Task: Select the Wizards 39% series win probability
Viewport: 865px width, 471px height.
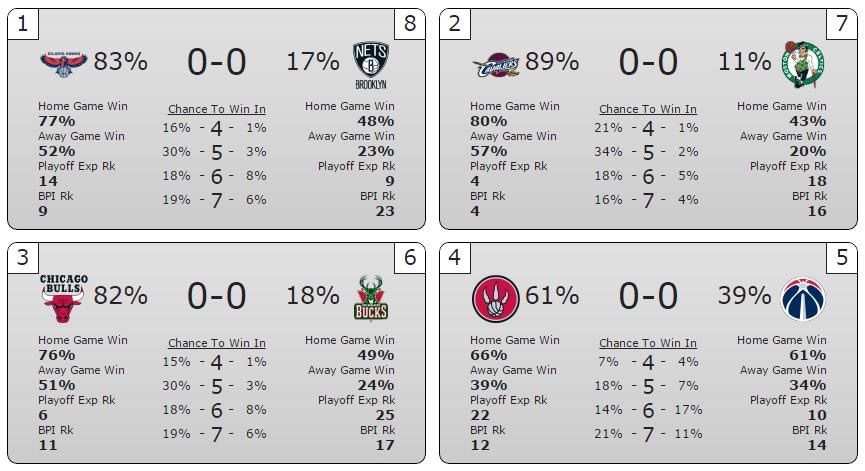Action: pos(744,295)
